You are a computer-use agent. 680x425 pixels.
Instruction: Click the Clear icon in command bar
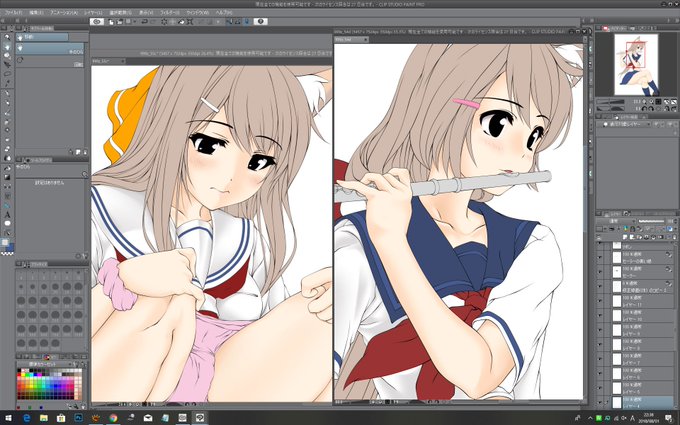pyautogui.click(x=164, y=22)
